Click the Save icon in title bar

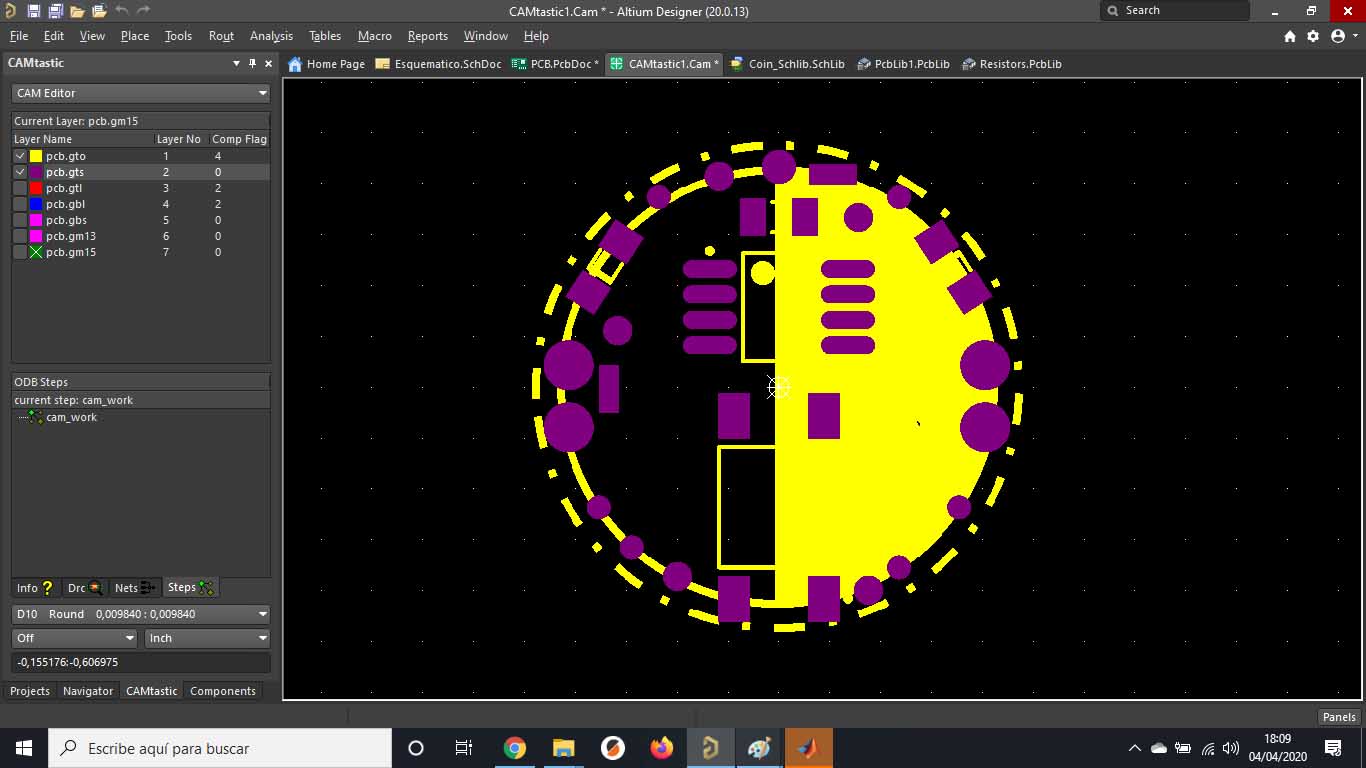tap(33, 11)
